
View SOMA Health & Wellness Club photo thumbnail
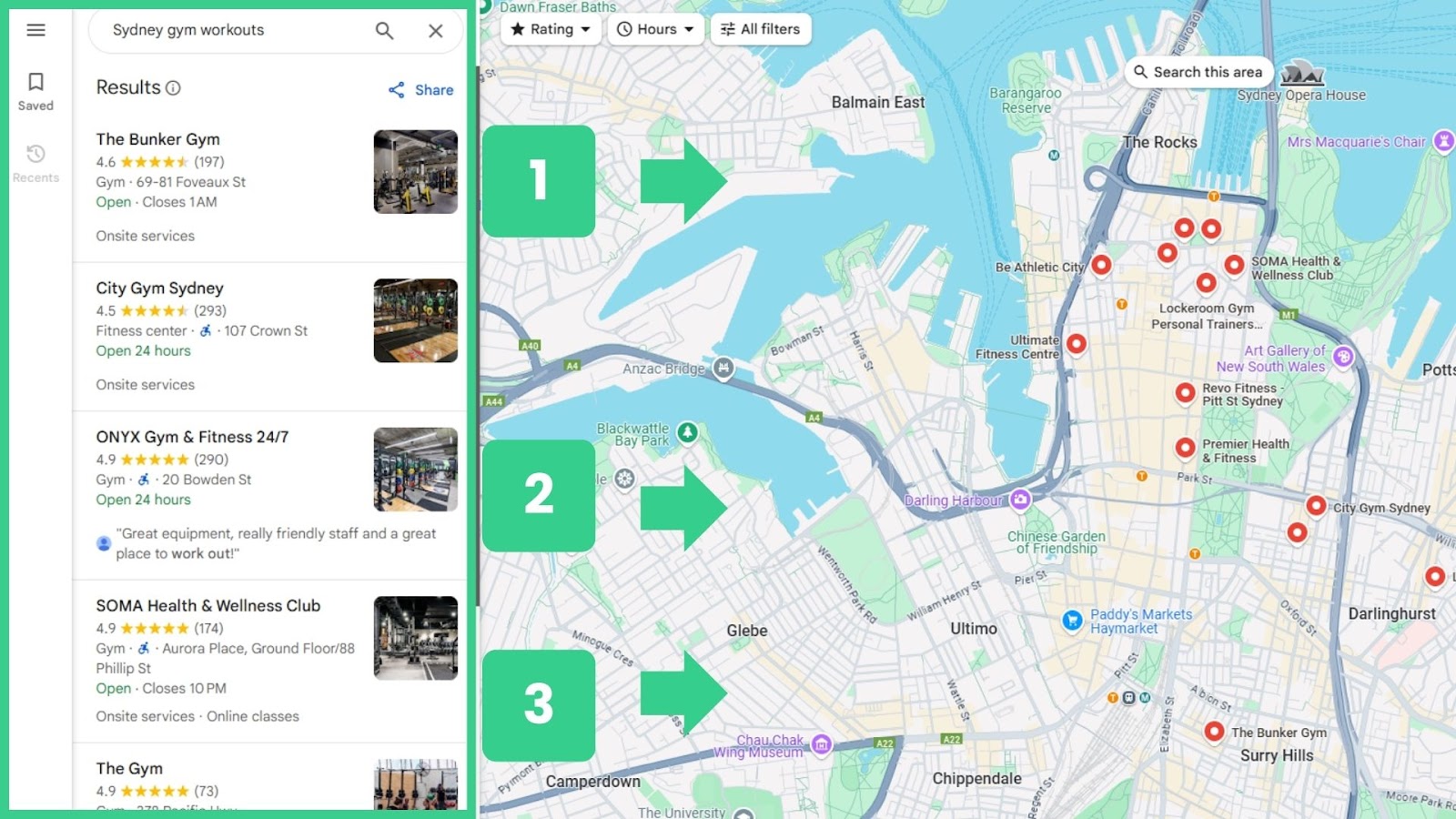[x=416, y=638]
